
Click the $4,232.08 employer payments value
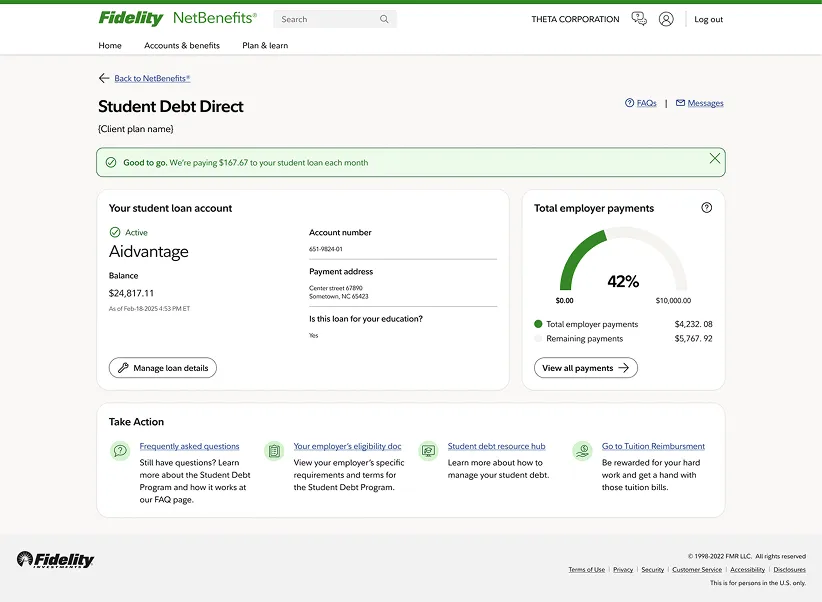tap(694, 324)
